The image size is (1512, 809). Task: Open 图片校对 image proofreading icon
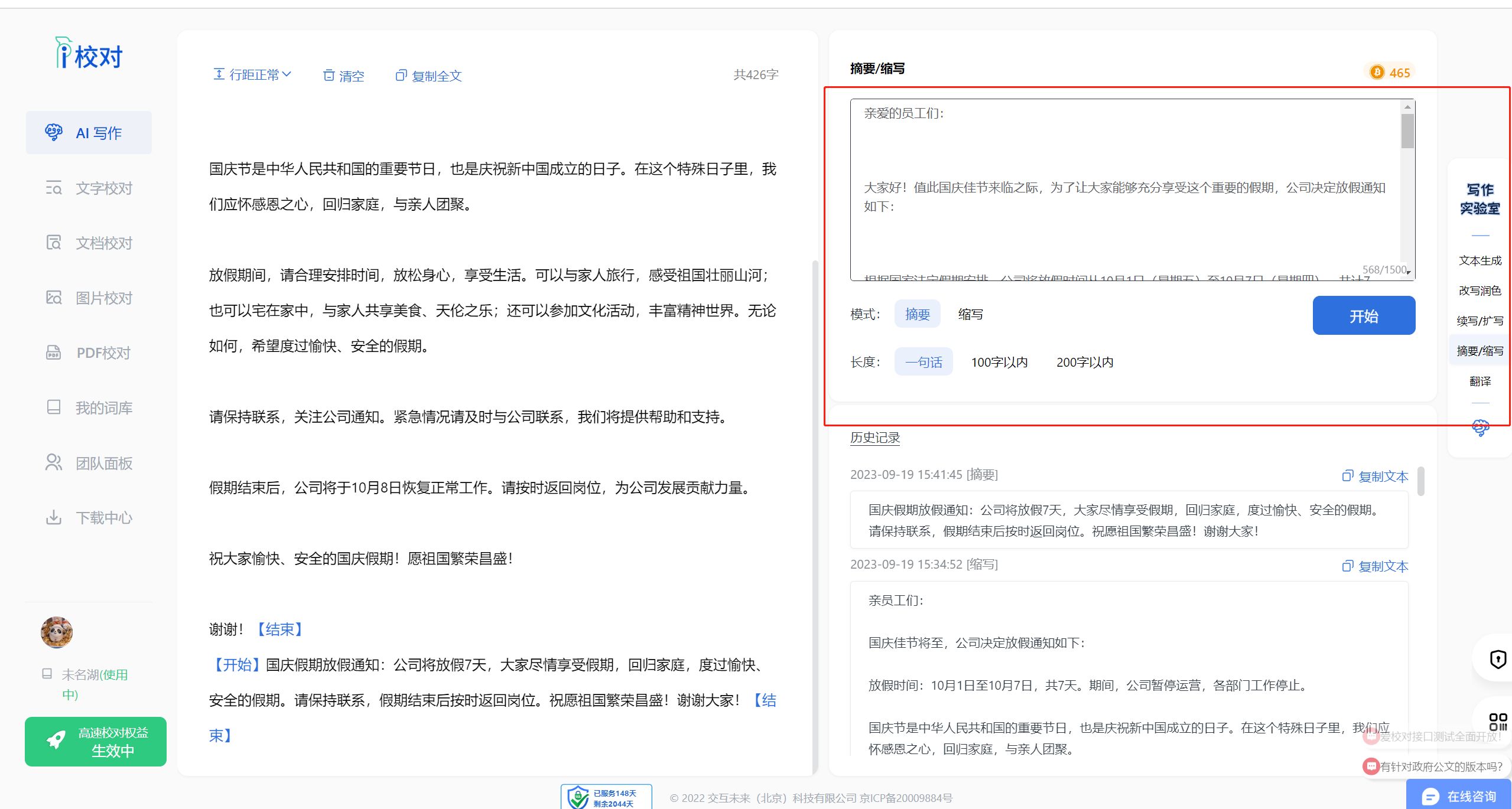click(x=54, y=298)
